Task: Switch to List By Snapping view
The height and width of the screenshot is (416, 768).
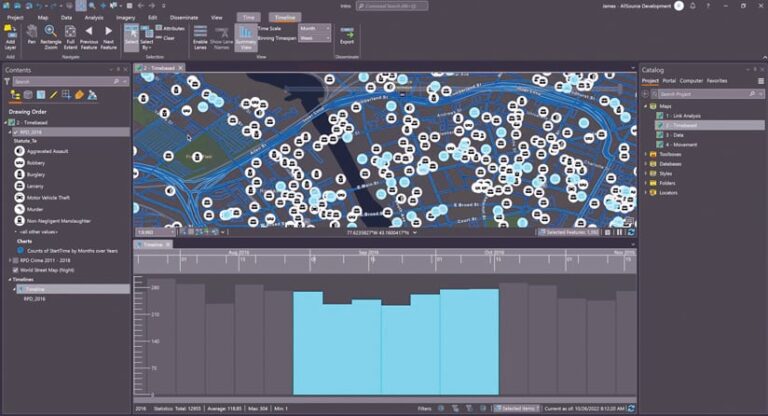Action: click(x=66, y=95)
